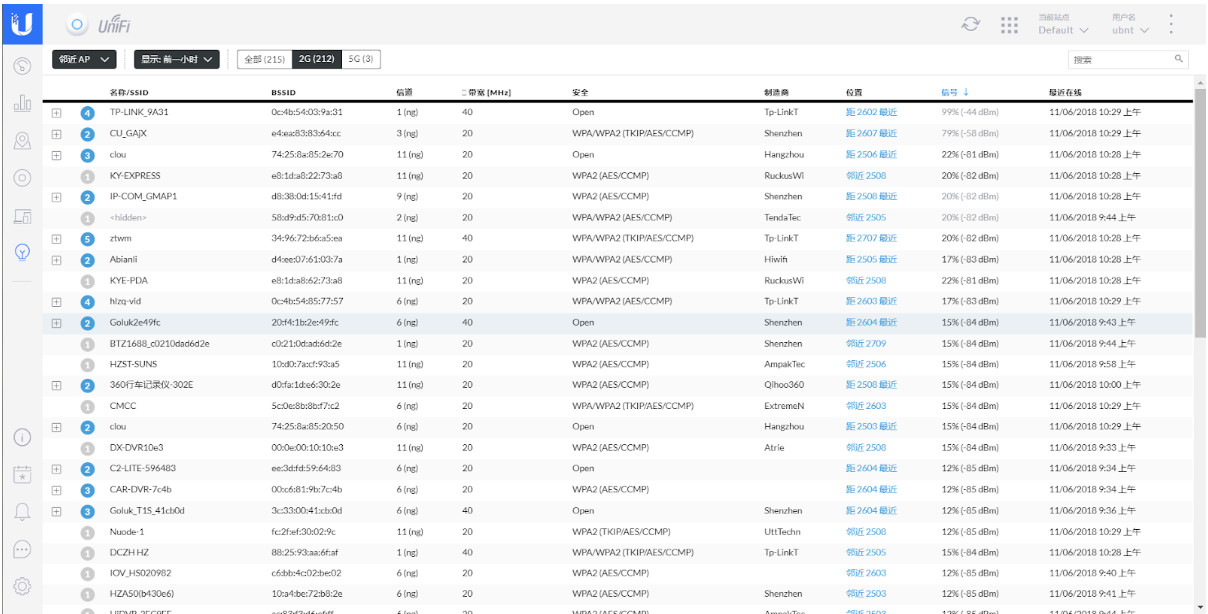
Task: Expand the ztwm row
Action: point(57,239)
